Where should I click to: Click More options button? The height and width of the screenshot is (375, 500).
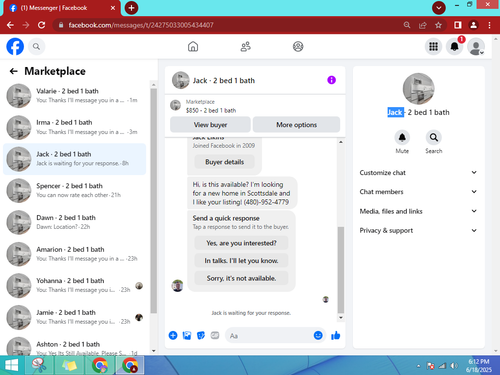[x=296, y=125]
